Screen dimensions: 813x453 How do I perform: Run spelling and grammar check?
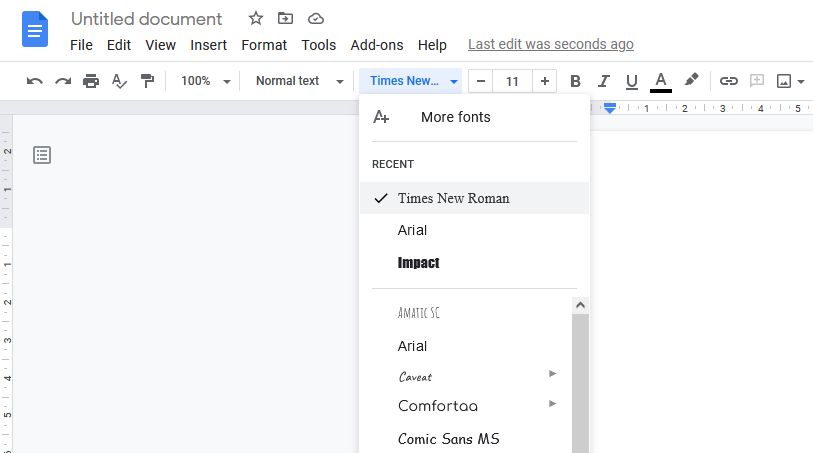[119, 81]
